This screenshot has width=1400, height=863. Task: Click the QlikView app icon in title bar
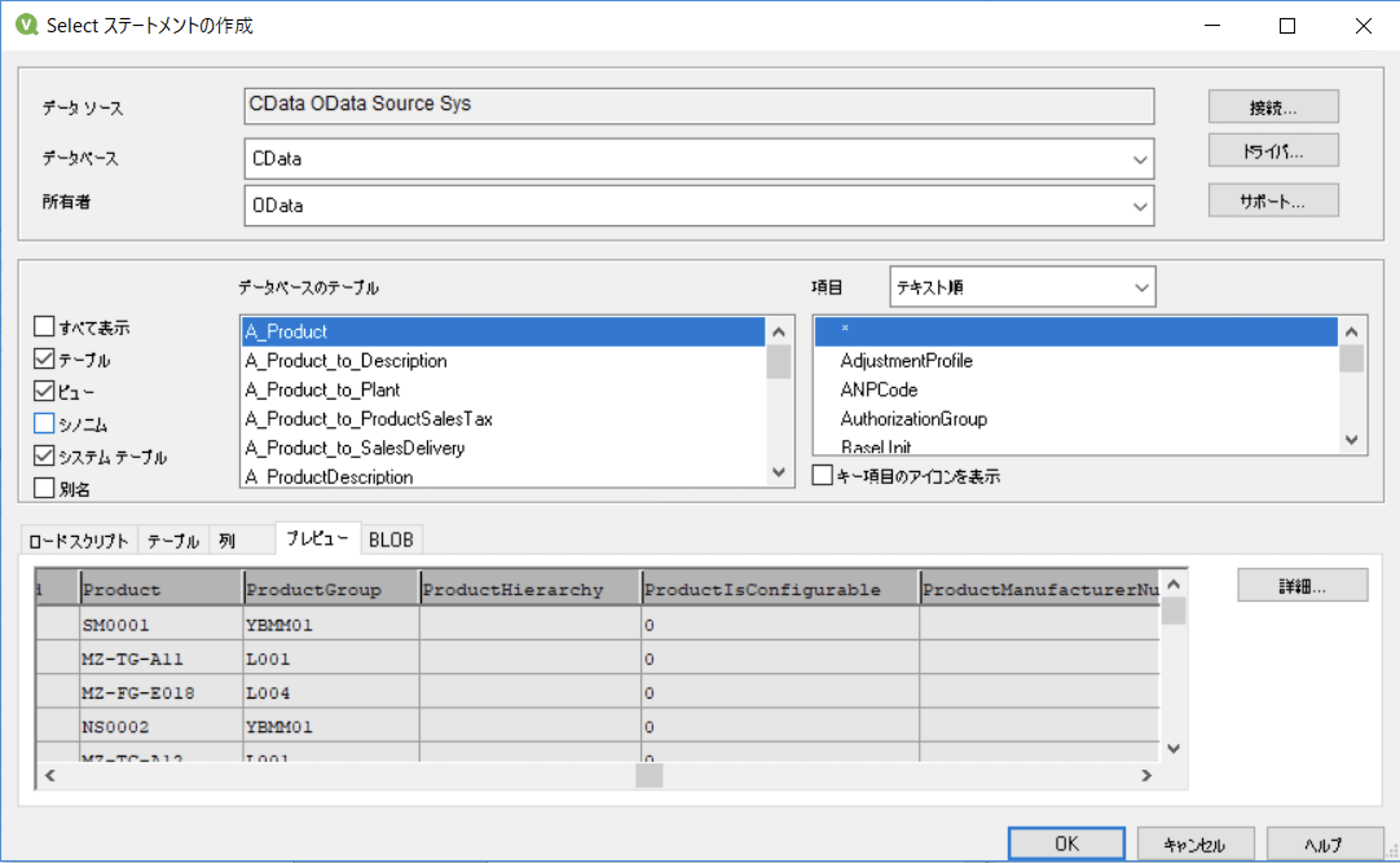coord(27,25)
